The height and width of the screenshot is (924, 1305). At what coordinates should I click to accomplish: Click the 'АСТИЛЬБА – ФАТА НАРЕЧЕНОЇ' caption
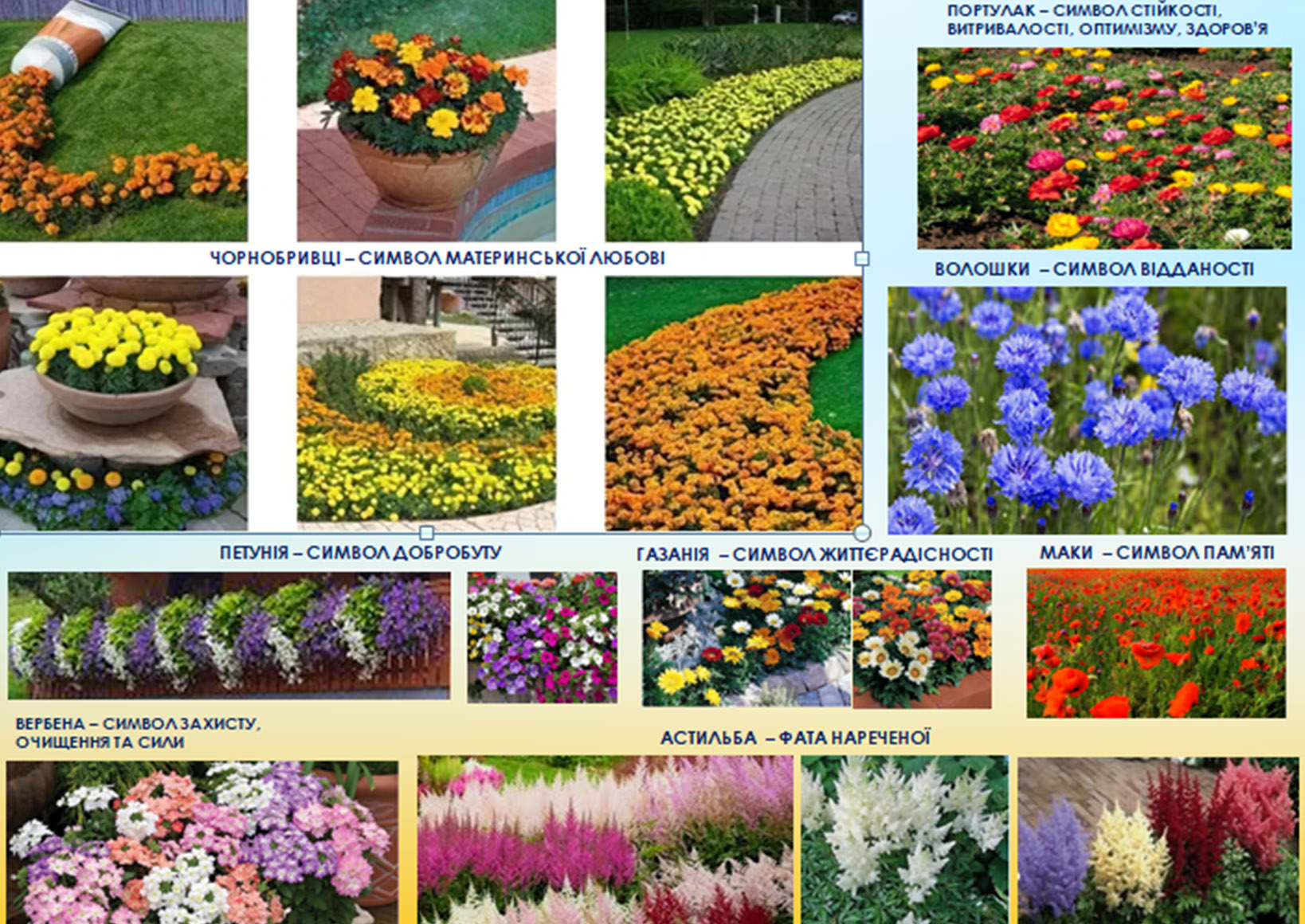pos(795,738)
